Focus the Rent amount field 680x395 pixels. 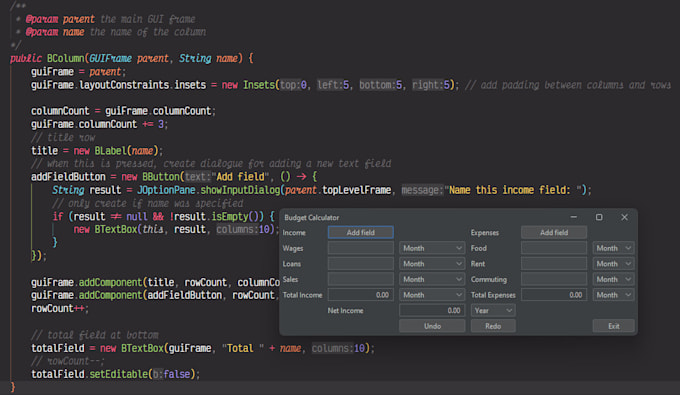[x=554, y=264]
